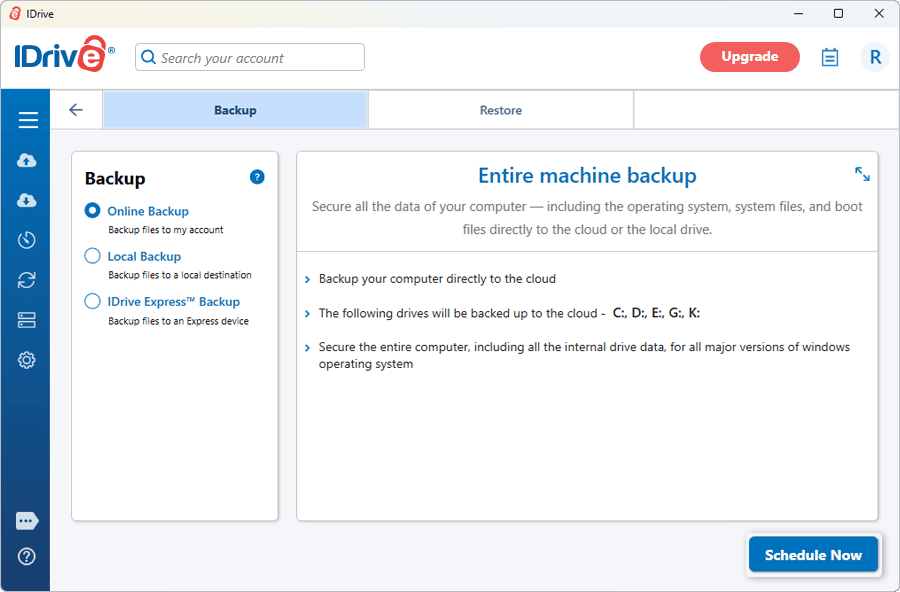Open the sidebar help question mark icon
The image size is (900, 592).
pos(26,556)
